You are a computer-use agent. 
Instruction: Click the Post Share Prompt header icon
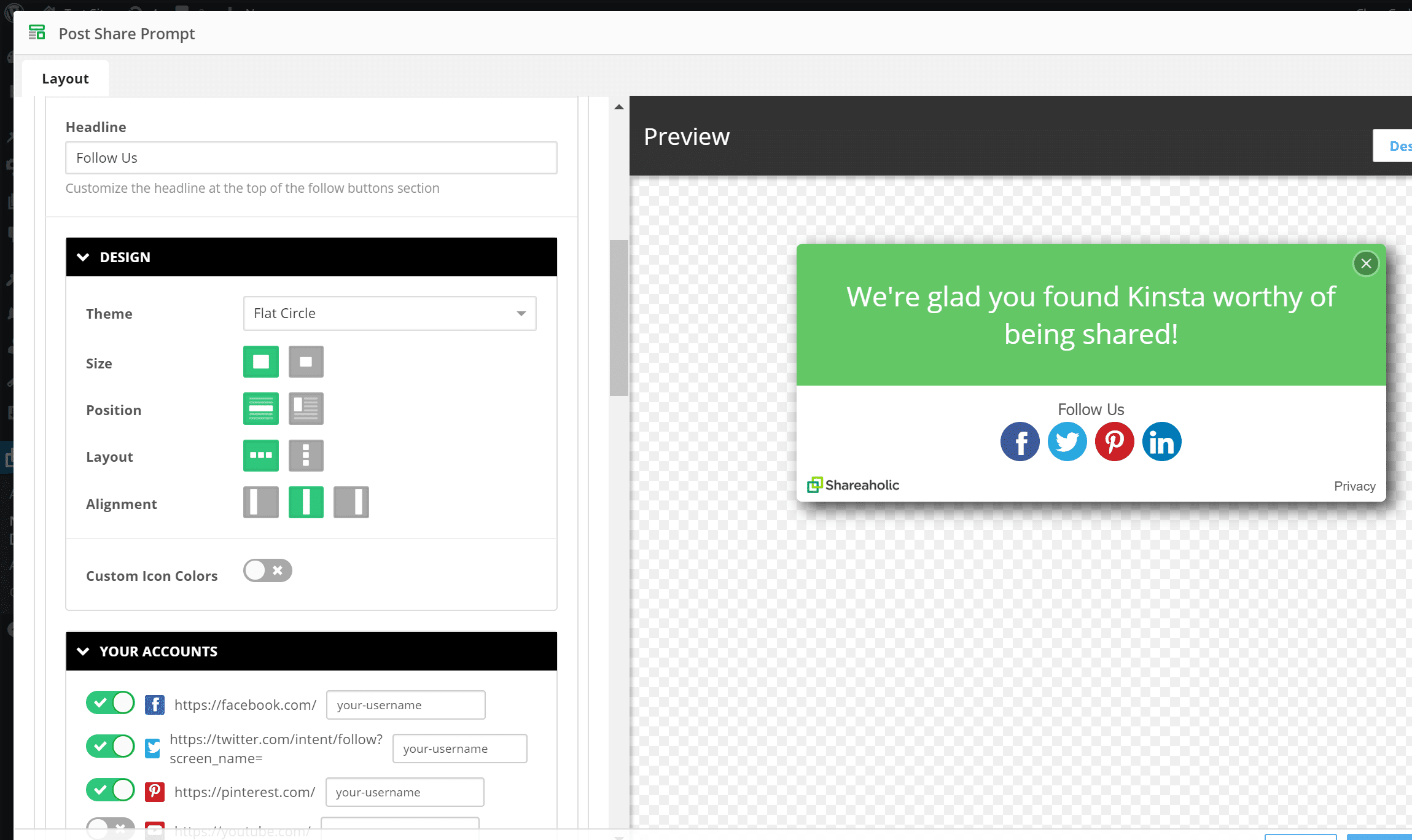(37, 33)
